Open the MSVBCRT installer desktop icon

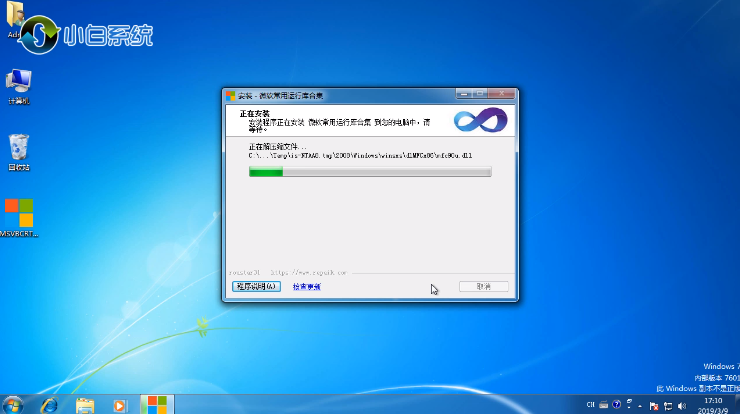(18, 215)
